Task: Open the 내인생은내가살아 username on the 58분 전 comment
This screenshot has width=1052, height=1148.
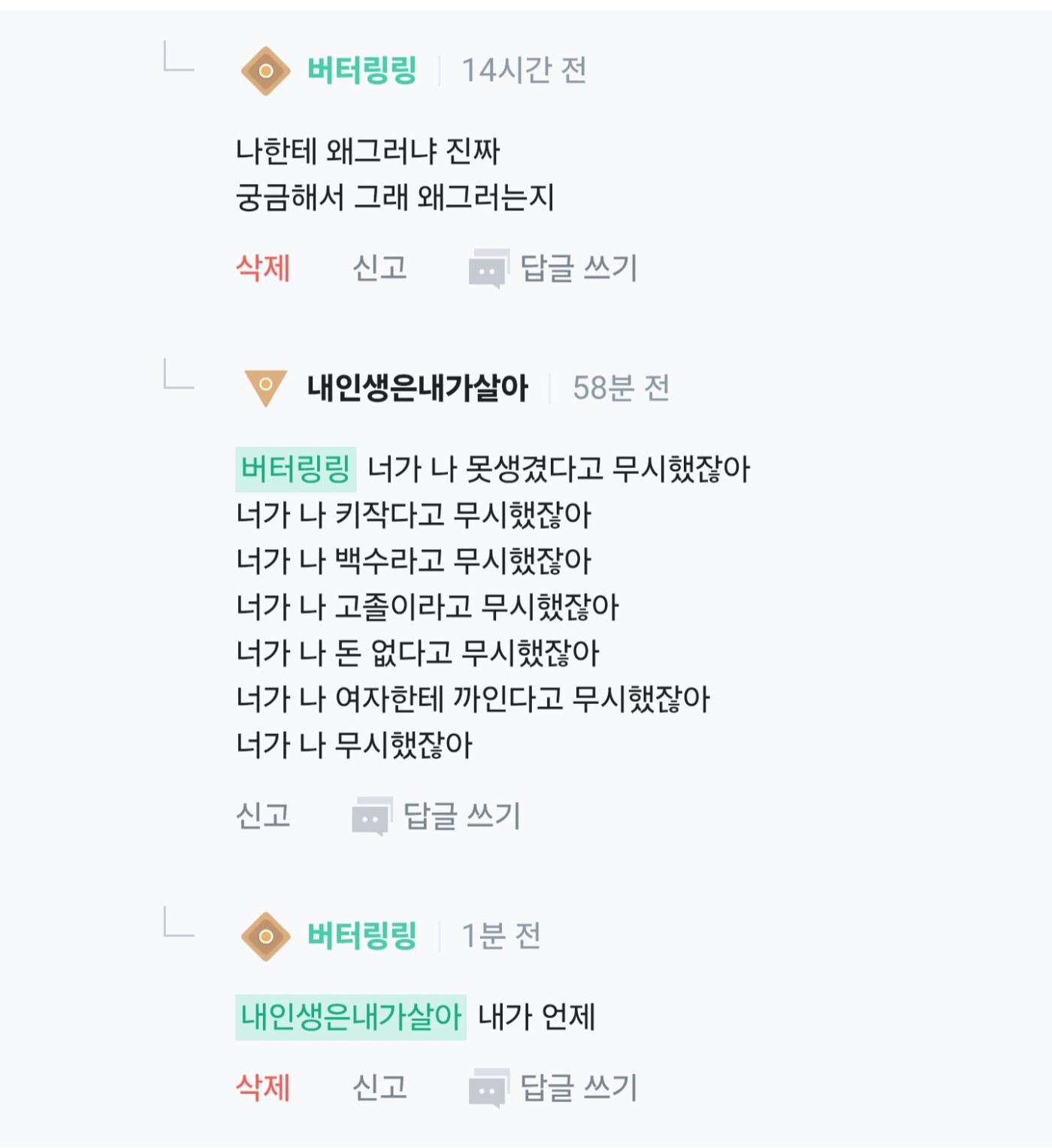Action: [417, 388]
